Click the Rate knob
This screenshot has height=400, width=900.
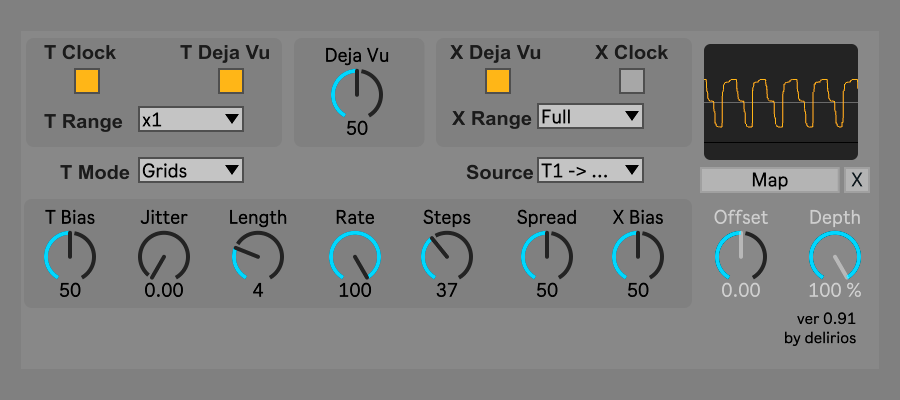[355, 256]
